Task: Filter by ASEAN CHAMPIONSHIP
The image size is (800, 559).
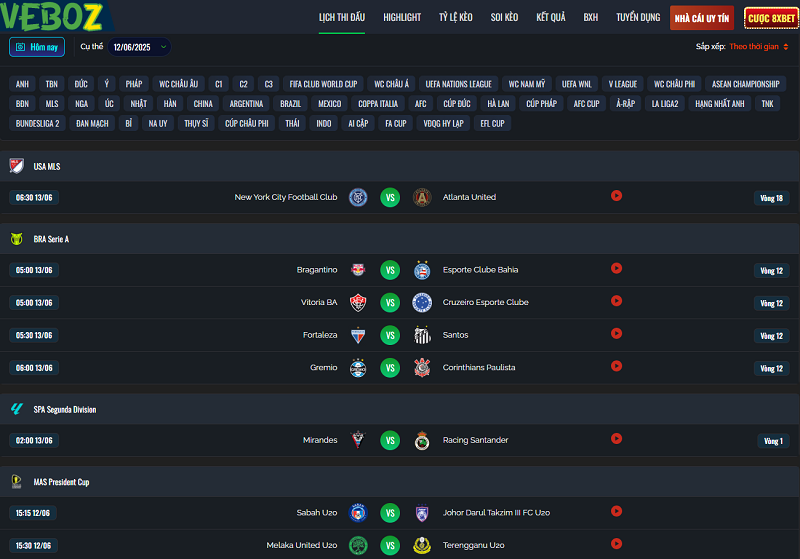Action: click(745, 84)
